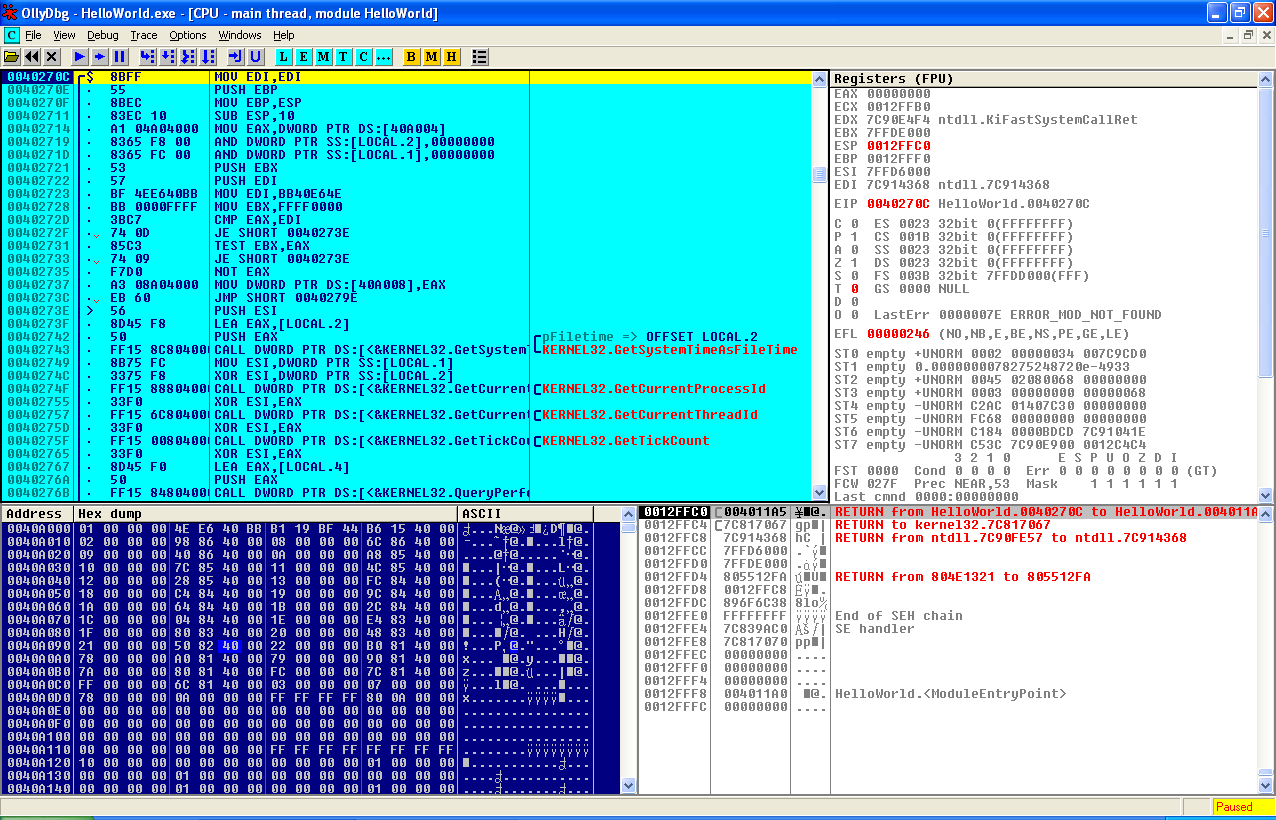Viewport: 1276px width, 820px height.
Task: Click the KERNEL32.GetCurrentThreadId comment
Action: pos(650,415)
